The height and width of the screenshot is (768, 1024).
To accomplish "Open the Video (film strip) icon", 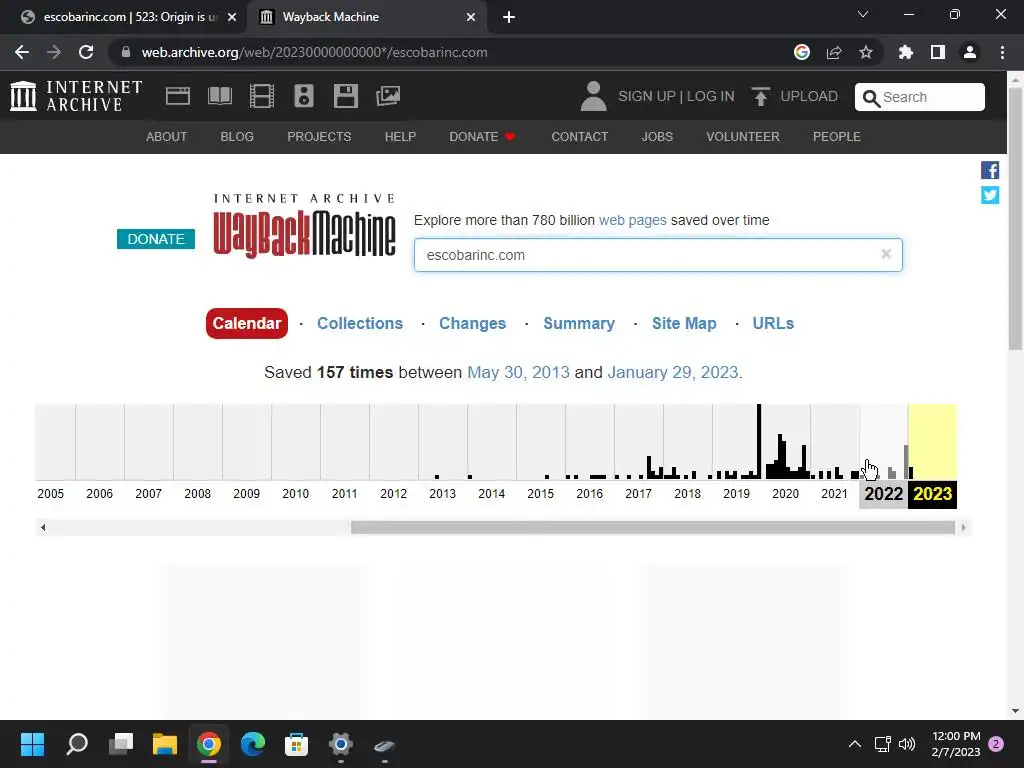I will click(261, 96).
